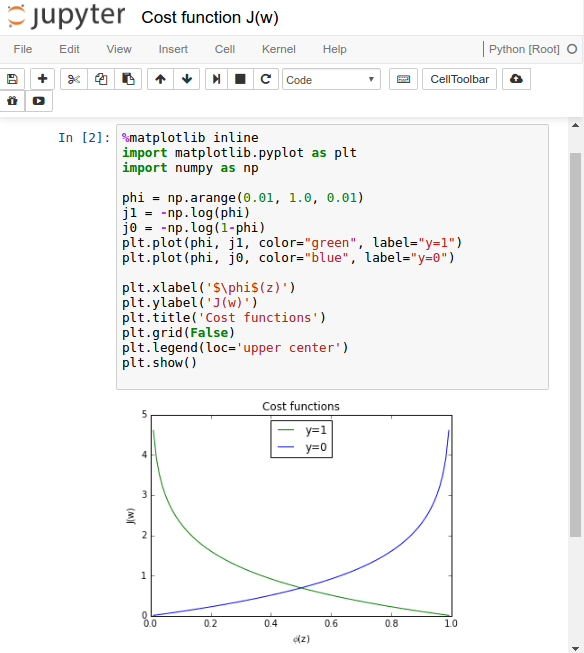Open command palette keyboard icon

click(403, 79)
